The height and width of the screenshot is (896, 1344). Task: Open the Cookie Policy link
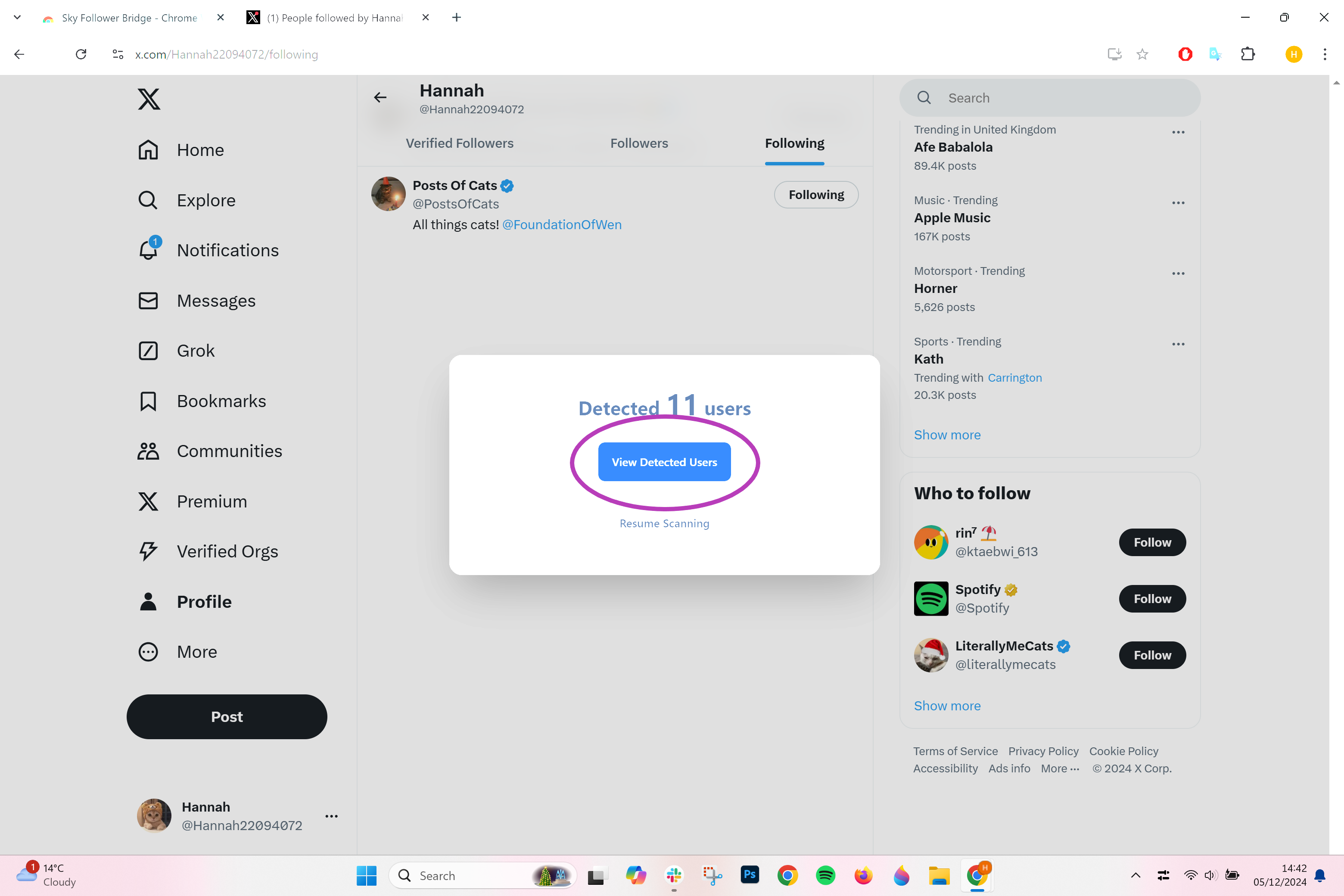1123,751
